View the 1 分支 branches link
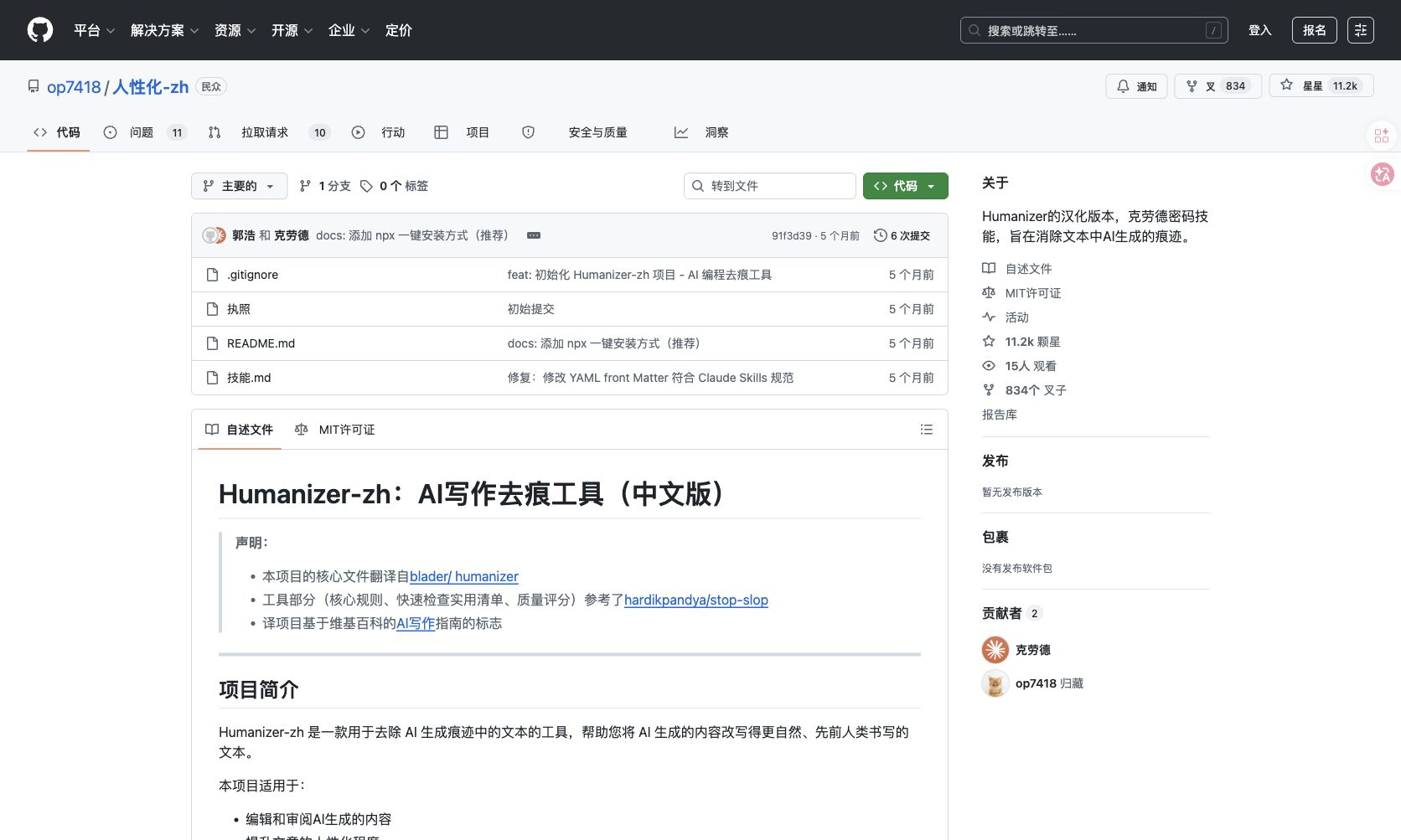Image resolution: width=1401 pixels, height=840 pixels. click(325, 186)
